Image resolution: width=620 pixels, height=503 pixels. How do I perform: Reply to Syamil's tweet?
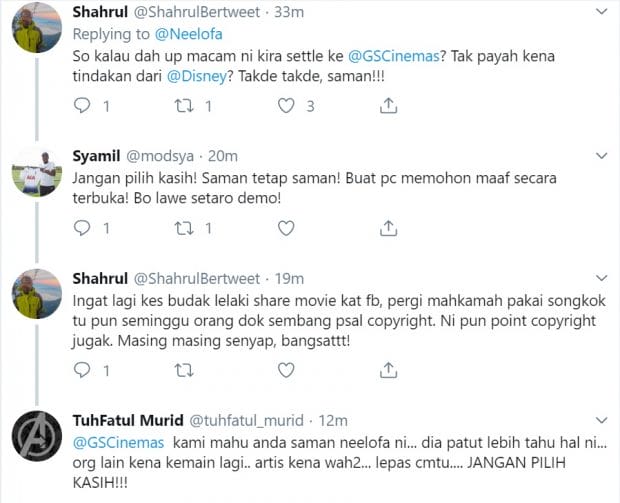84,228
